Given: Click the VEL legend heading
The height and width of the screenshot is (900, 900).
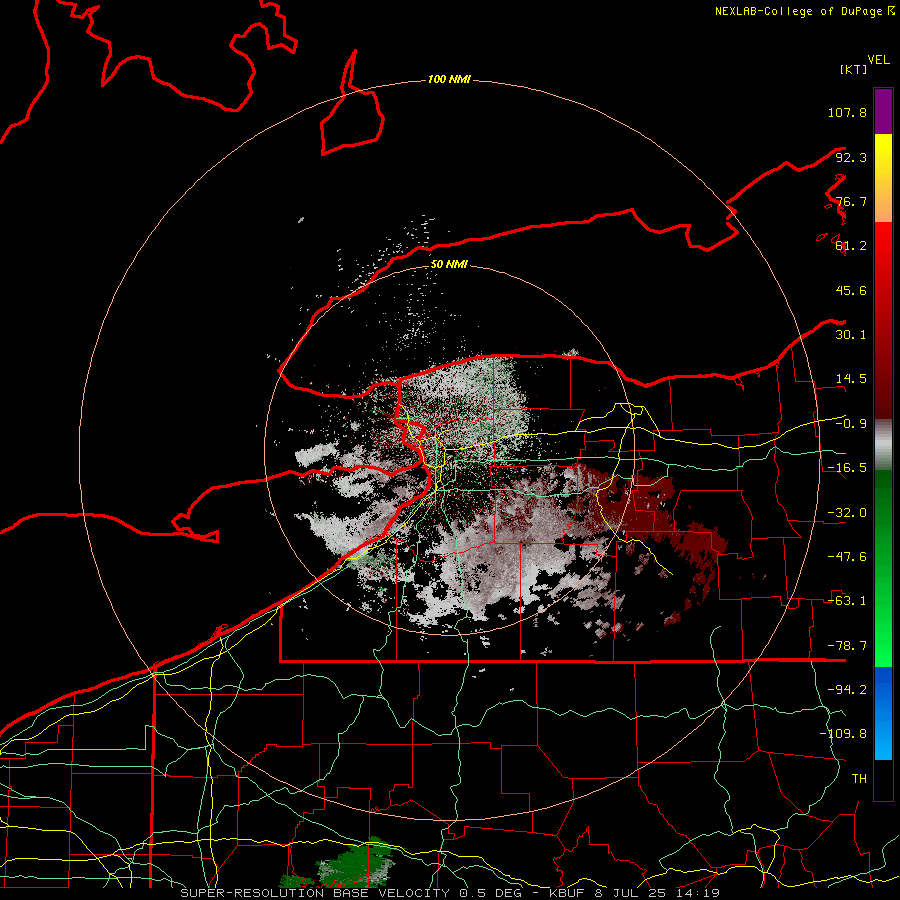Looking at the screenshot, I should [x=878, y=60].
